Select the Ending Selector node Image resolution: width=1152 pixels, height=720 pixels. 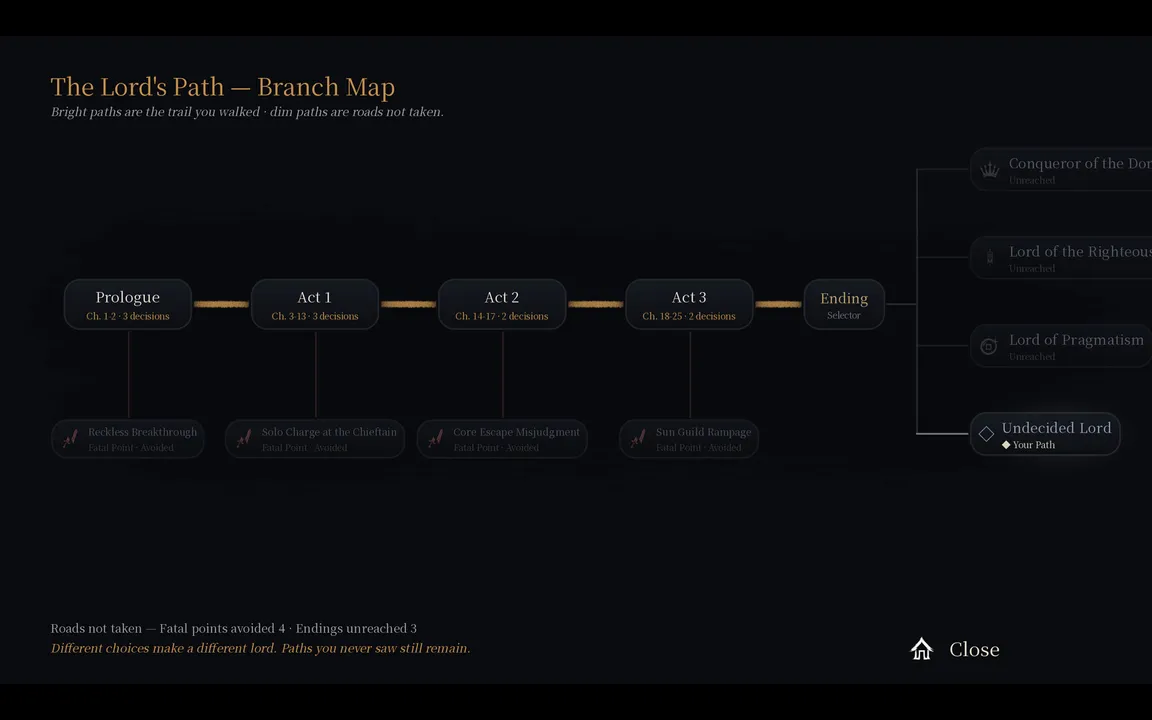(x=844, y=304)
